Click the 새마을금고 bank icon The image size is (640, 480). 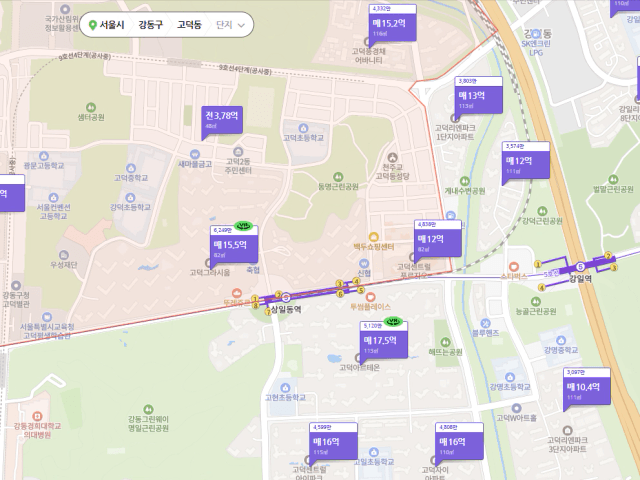coord(195,155)
